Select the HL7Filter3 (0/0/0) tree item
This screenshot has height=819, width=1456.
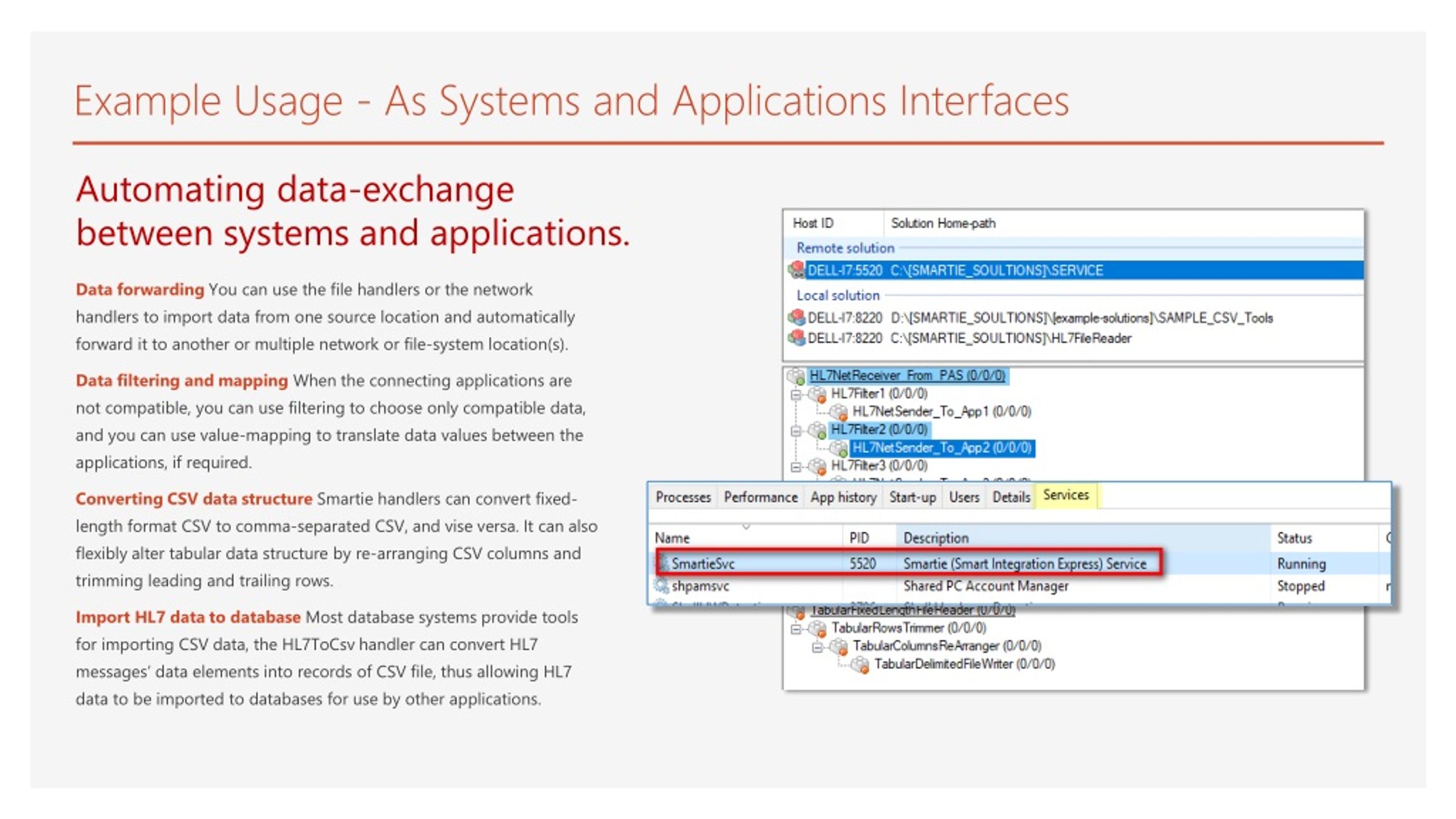879,466
